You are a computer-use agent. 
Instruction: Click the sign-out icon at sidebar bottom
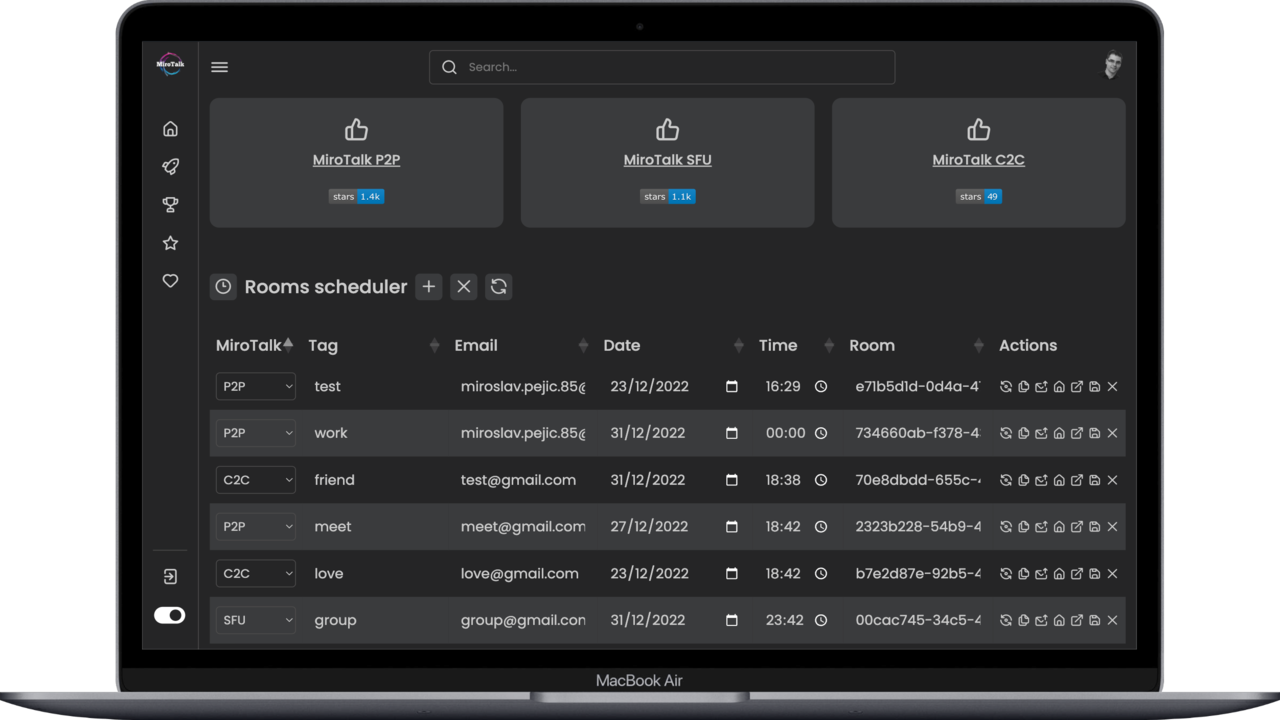coord(170,575)
